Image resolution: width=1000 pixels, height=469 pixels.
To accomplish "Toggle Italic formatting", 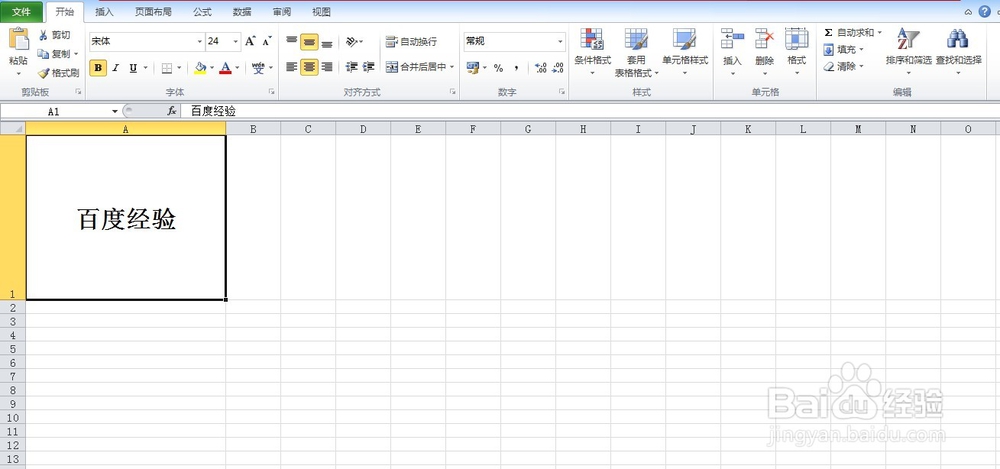I will pyautogui.click(x=115, y=68).
